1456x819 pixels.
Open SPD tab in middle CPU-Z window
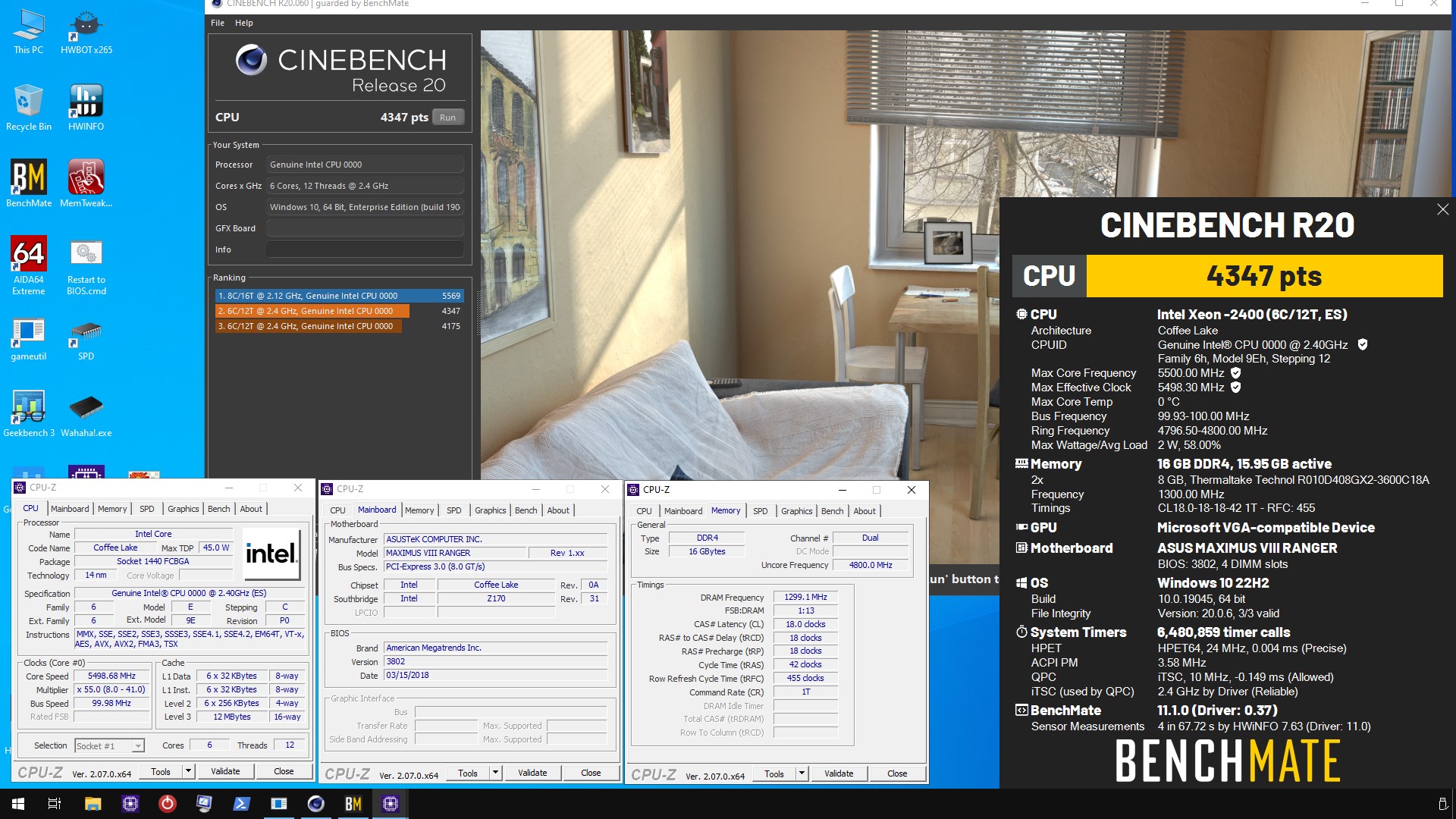[453, 510]
